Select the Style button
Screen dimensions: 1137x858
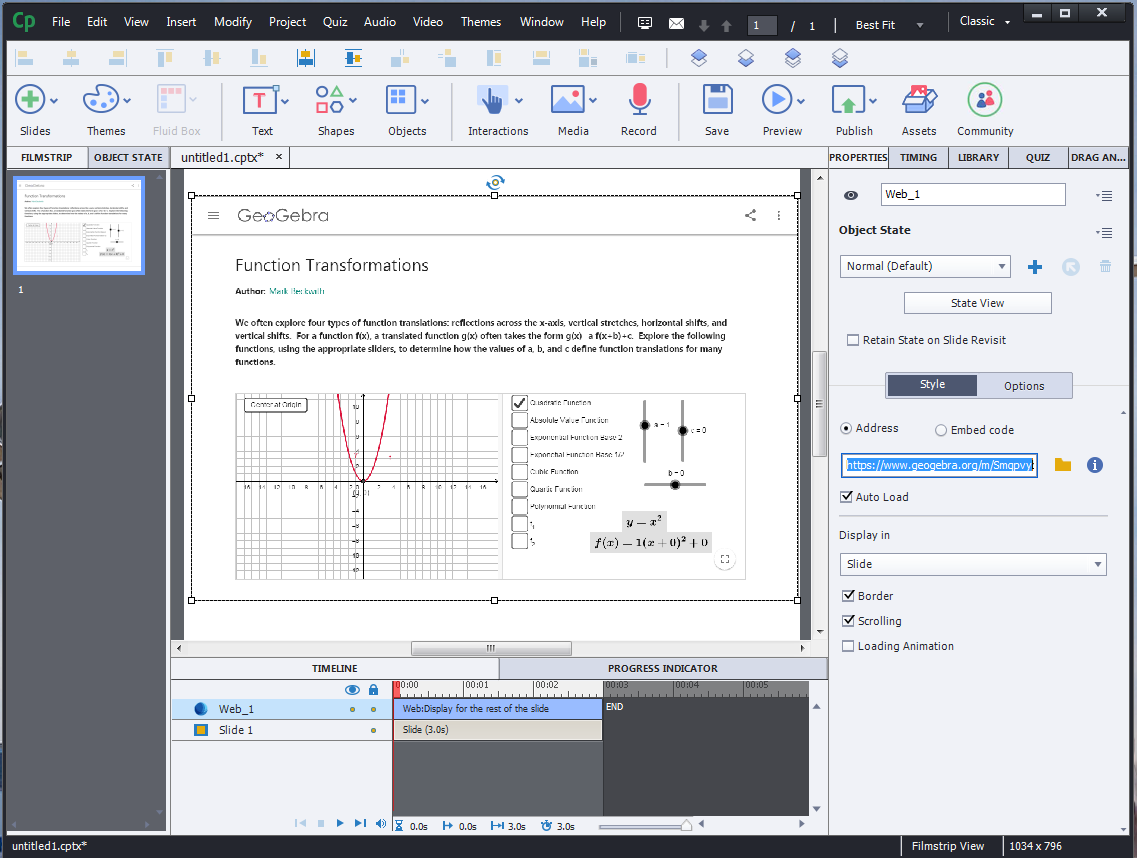932,385
